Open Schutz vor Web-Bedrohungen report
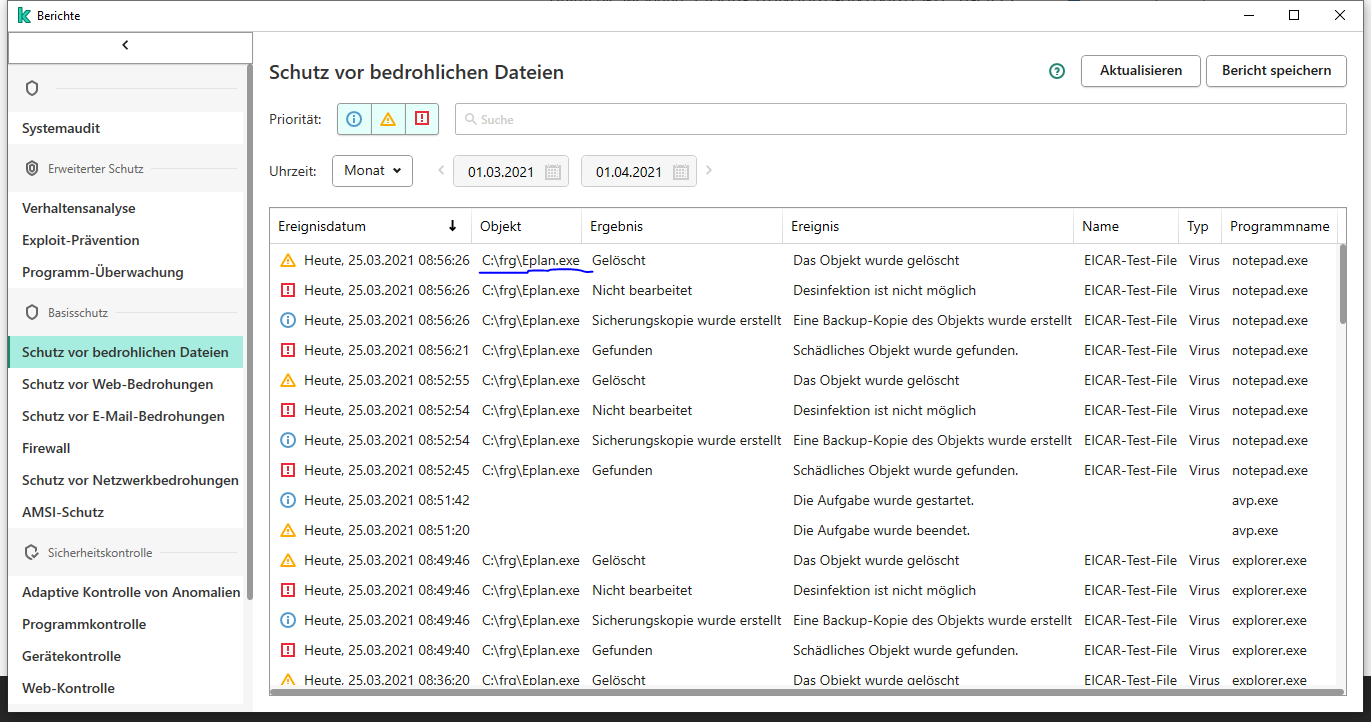The width and height of the screenshot is (1371, 722). (x=117, y=385)
